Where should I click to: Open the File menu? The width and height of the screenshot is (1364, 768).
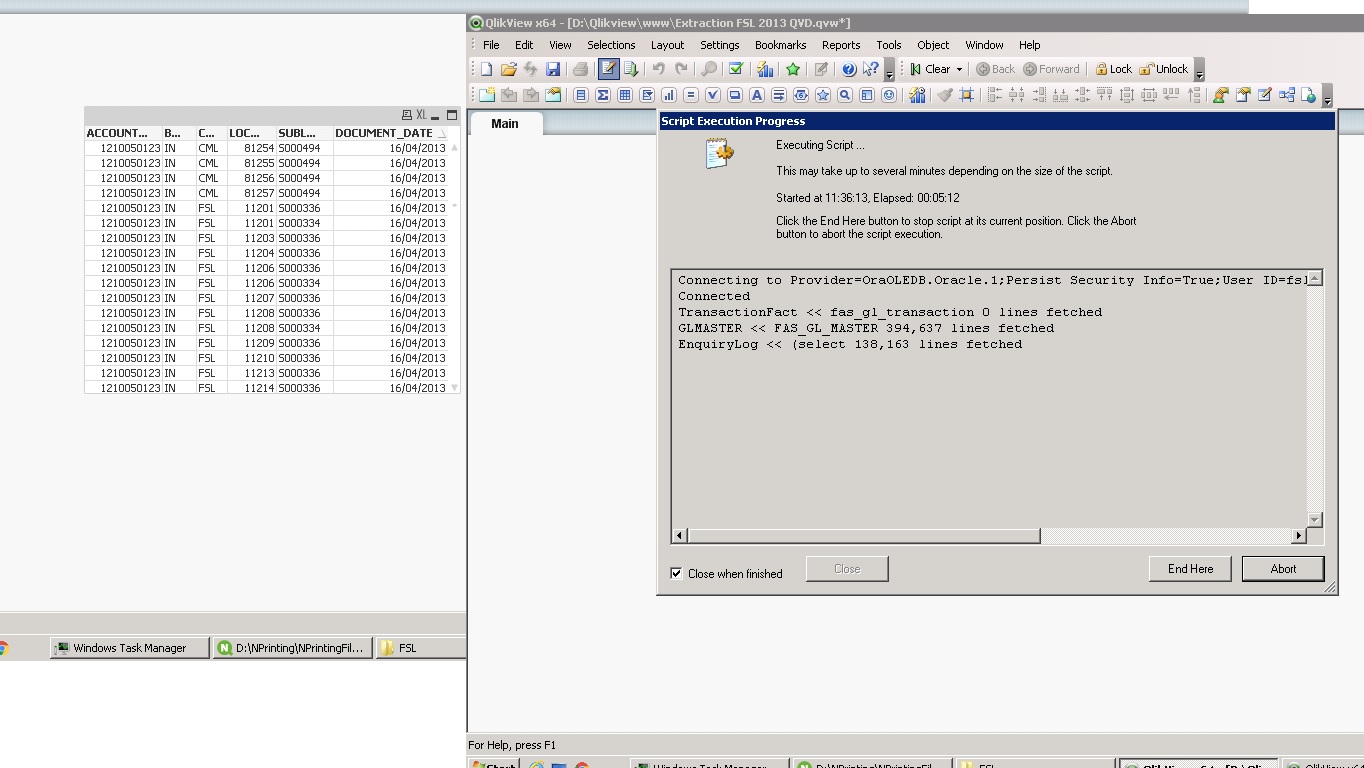[x=491, y=45]
